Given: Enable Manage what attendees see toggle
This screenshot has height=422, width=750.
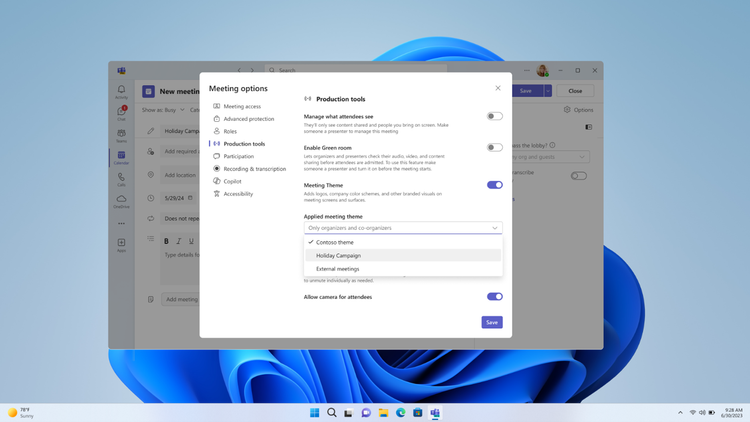Looking at the screenshot, I should [x=495, y=116].
